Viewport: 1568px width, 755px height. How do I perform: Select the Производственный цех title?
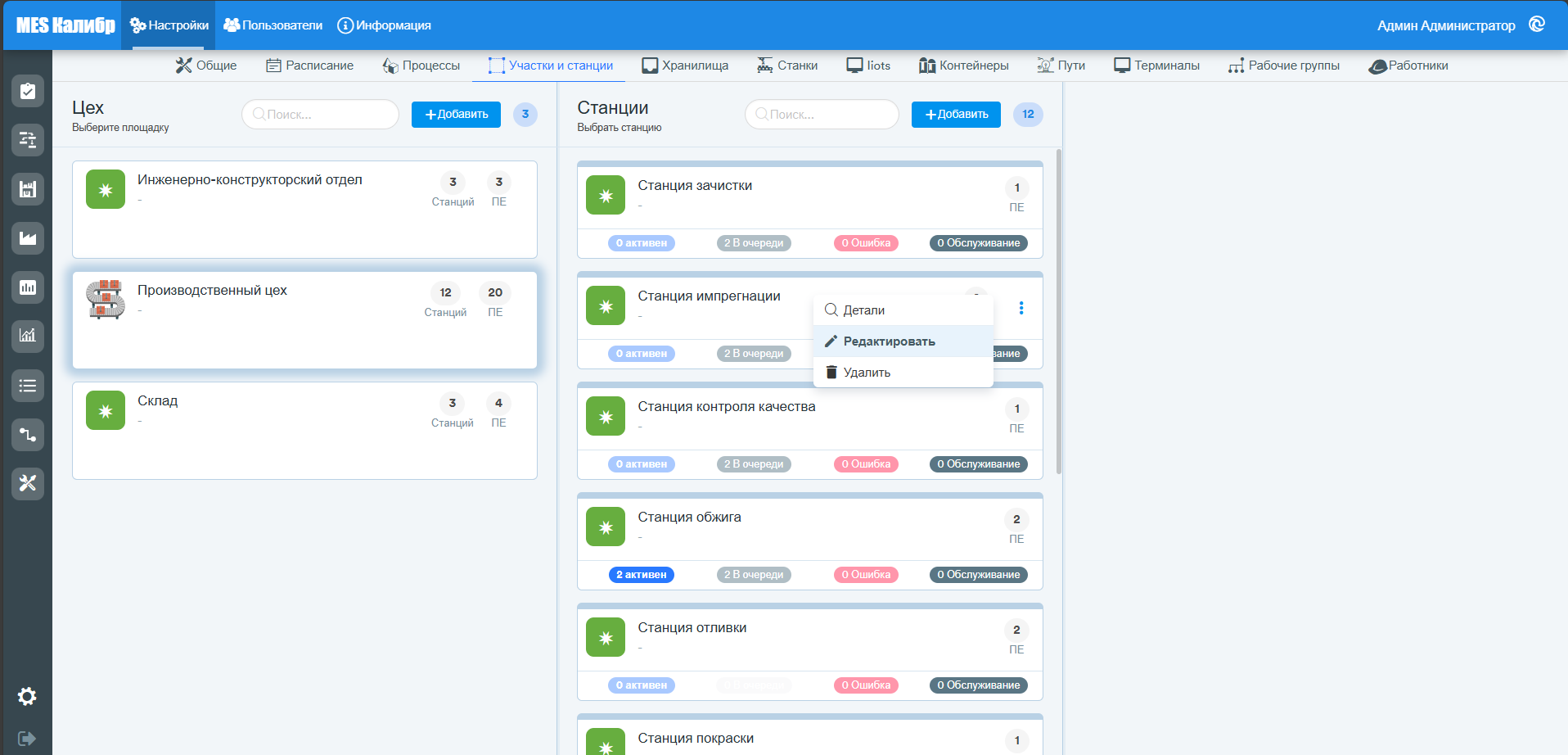pyautogui.click(x=212, y=291)
